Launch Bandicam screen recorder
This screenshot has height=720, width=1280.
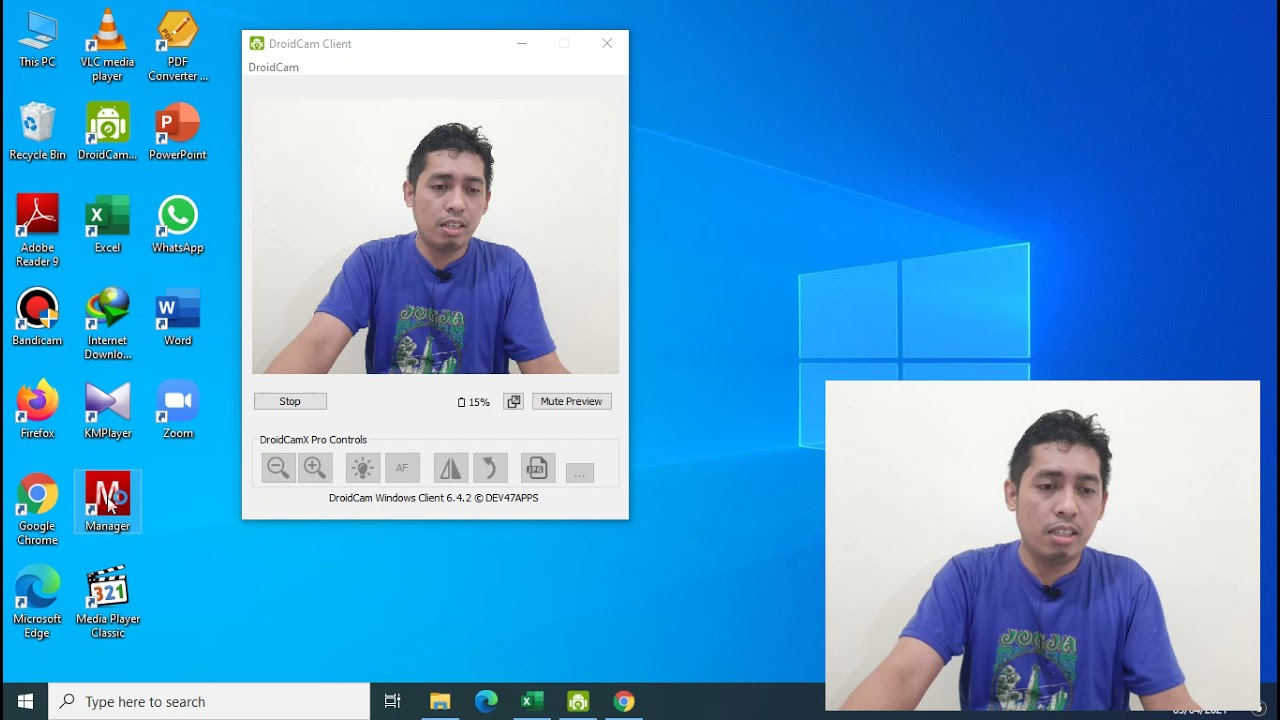[x=37, y=317]
